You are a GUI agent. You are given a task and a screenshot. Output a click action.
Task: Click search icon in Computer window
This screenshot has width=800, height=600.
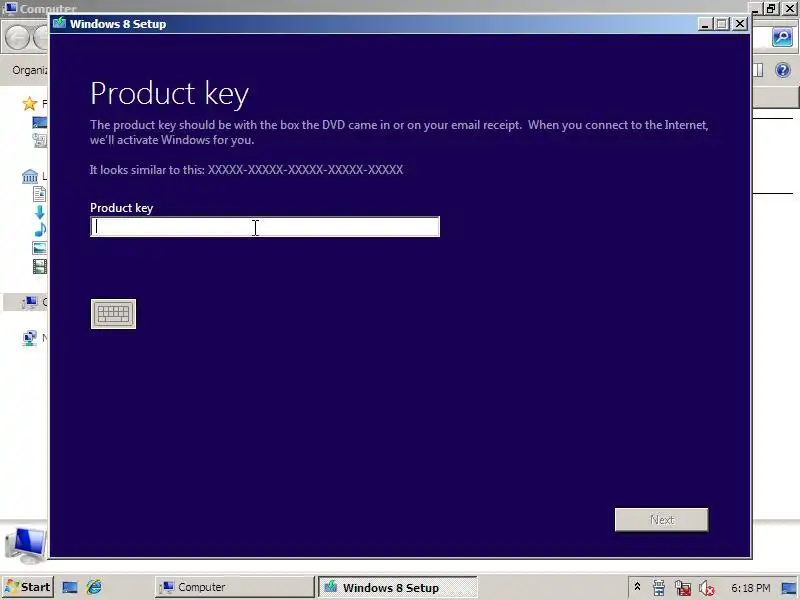(782, 38)
